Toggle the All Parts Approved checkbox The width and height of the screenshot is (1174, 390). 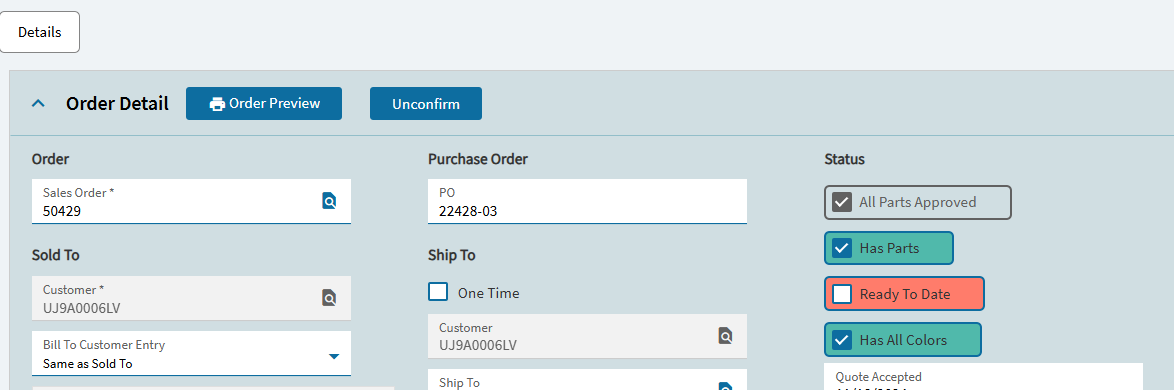point(842,202)
